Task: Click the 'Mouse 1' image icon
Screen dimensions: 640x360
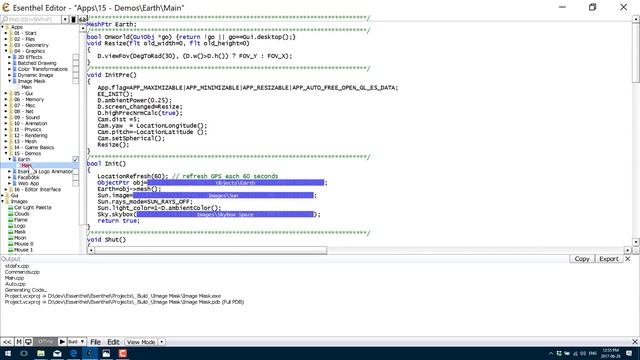Action: click(11, 250)
